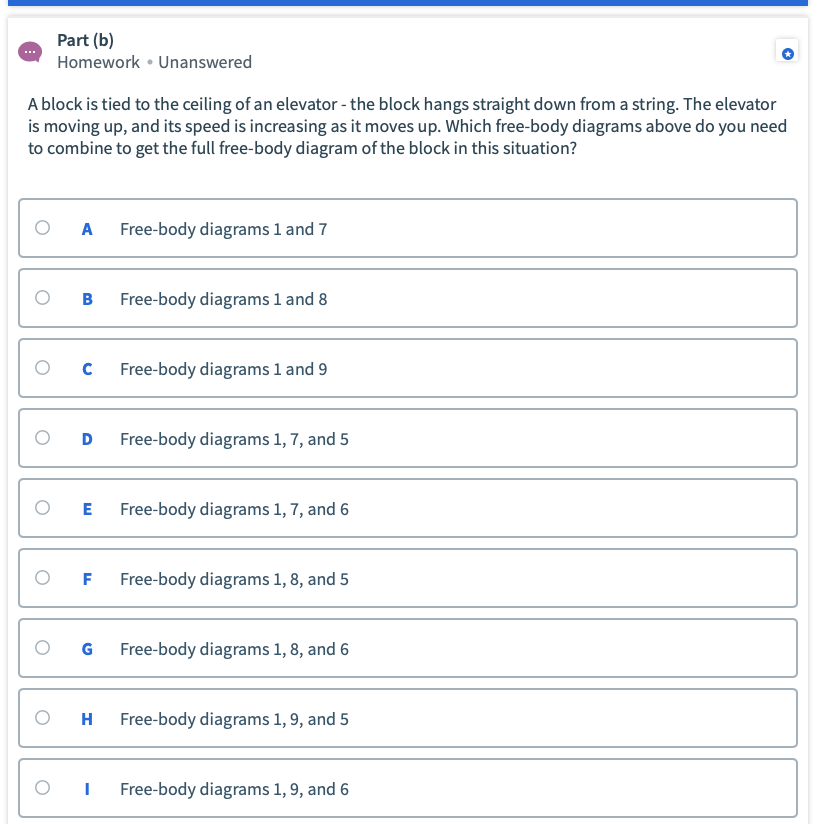Choose answer 'Free-body diagrams 1 and 8'
This screenshot has width=820, height=824.
408,298
